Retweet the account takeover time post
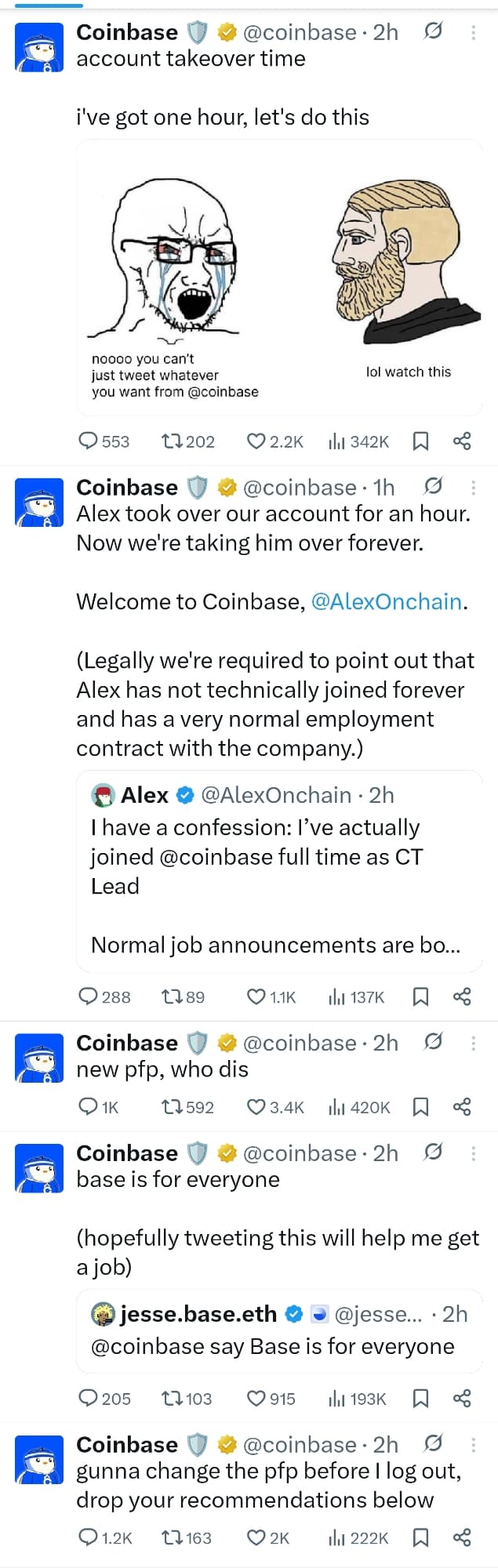This screenshot has height=1568, width=498. tap(173, 441)
